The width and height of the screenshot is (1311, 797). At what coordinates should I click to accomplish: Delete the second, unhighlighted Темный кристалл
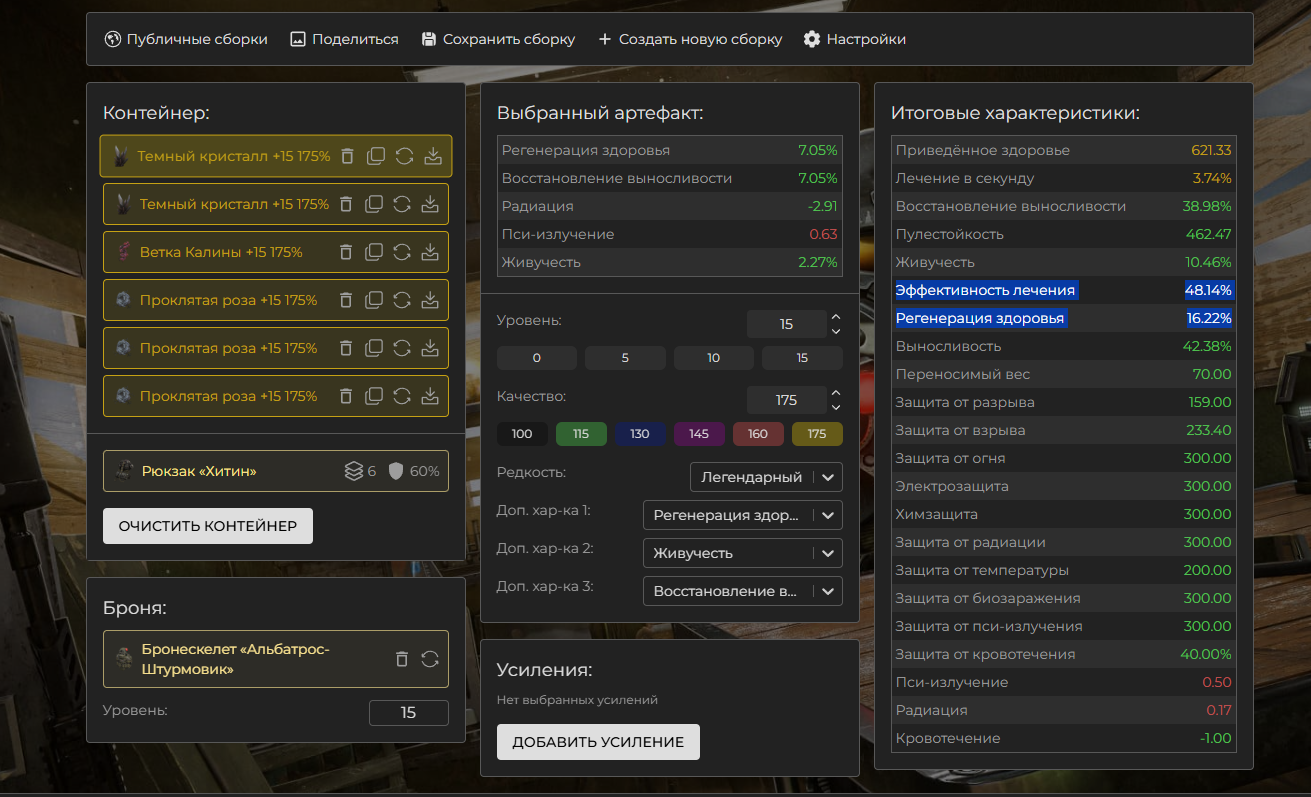pos(346,204)
